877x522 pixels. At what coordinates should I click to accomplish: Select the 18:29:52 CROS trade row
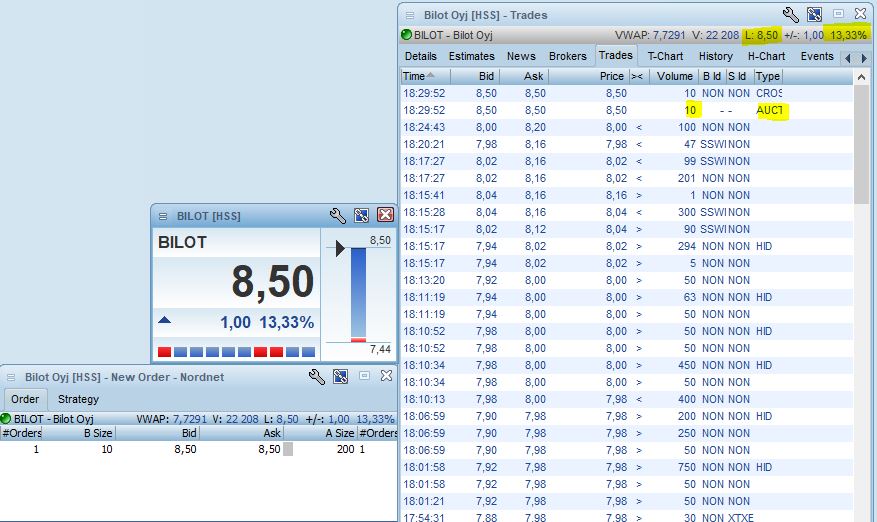[x=626, y=93]
